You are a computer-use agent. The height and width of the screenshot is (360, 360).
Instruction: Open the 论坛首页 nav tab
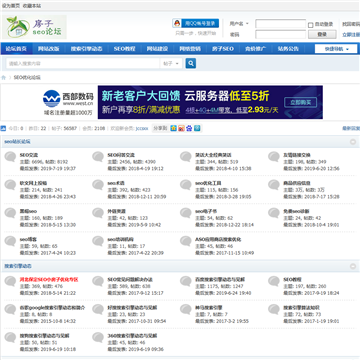[x=16, y=49]
